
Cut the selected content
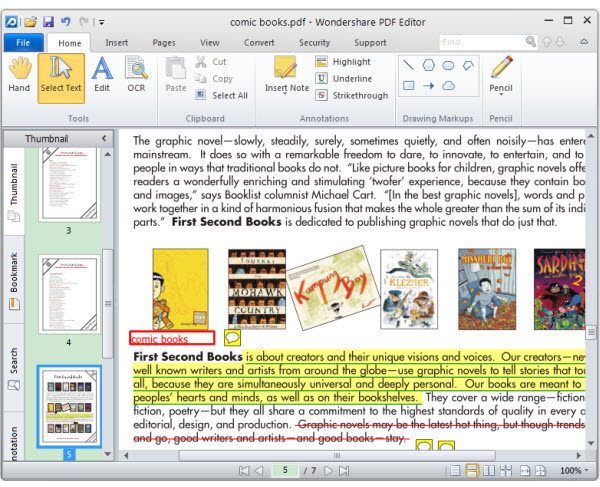[x=211, y=62]
